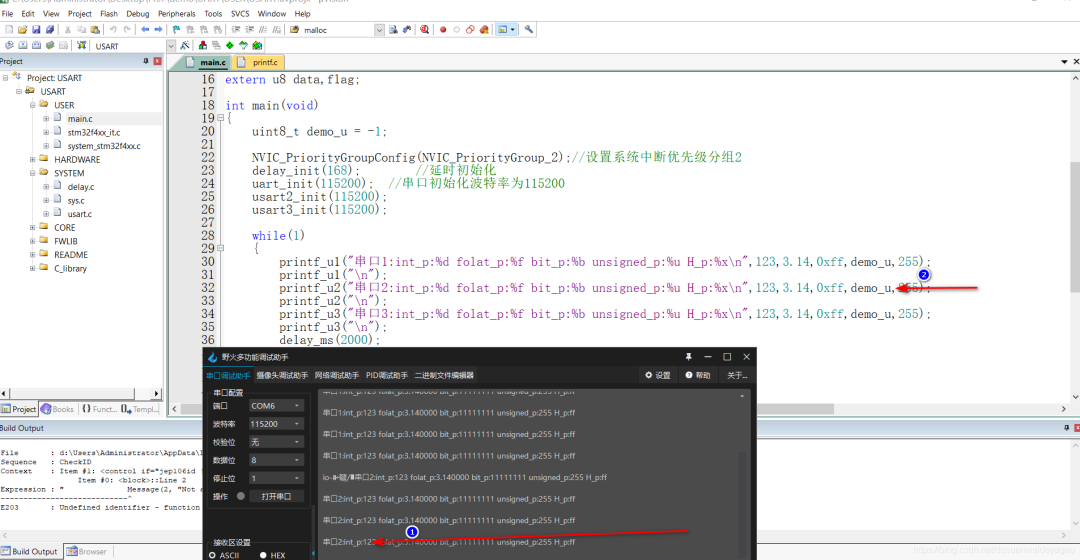
Task: Insert a bookmark with the flag icon
Action: pos(176,30)
